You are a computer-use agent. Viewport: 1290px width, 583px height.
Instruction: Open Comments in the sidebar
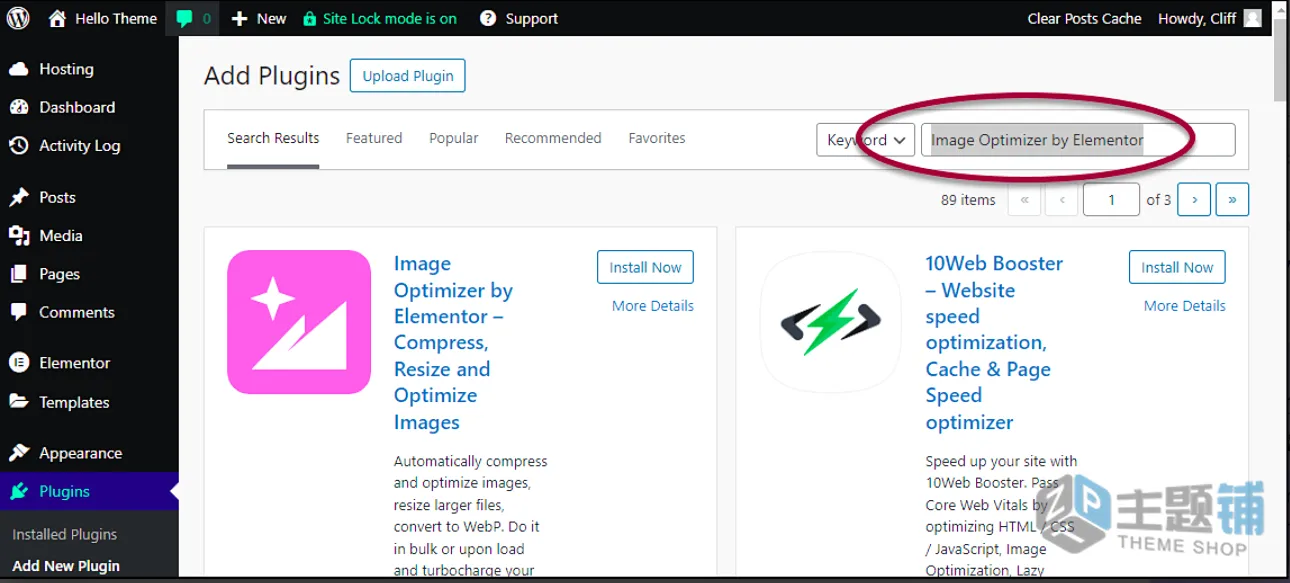(77, 312)
